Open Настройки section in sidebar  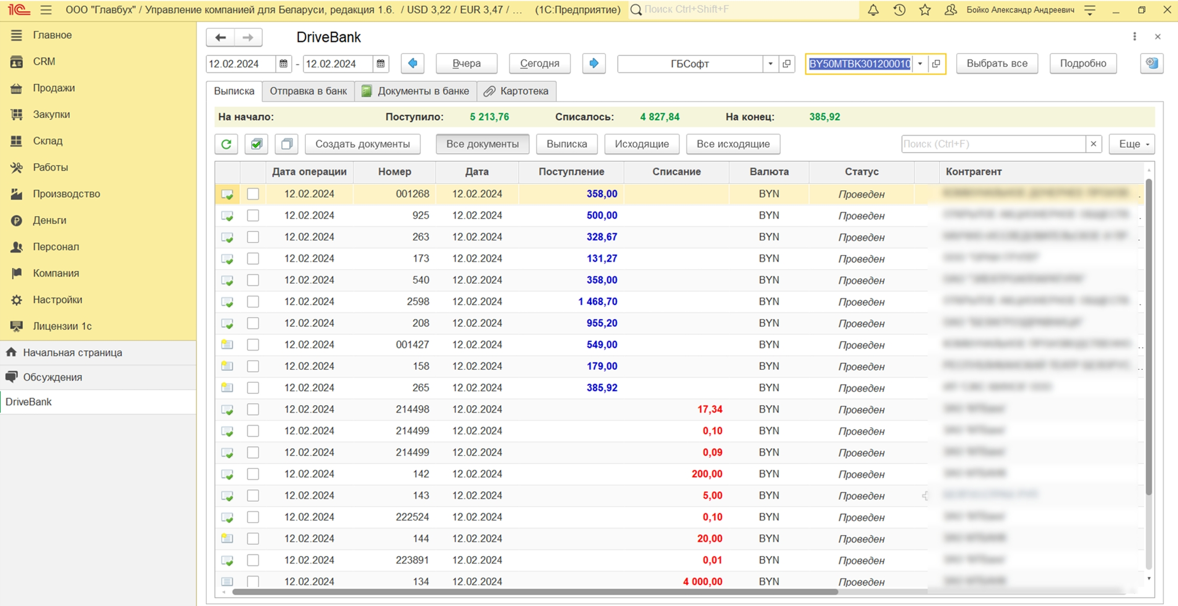[57, 300]
